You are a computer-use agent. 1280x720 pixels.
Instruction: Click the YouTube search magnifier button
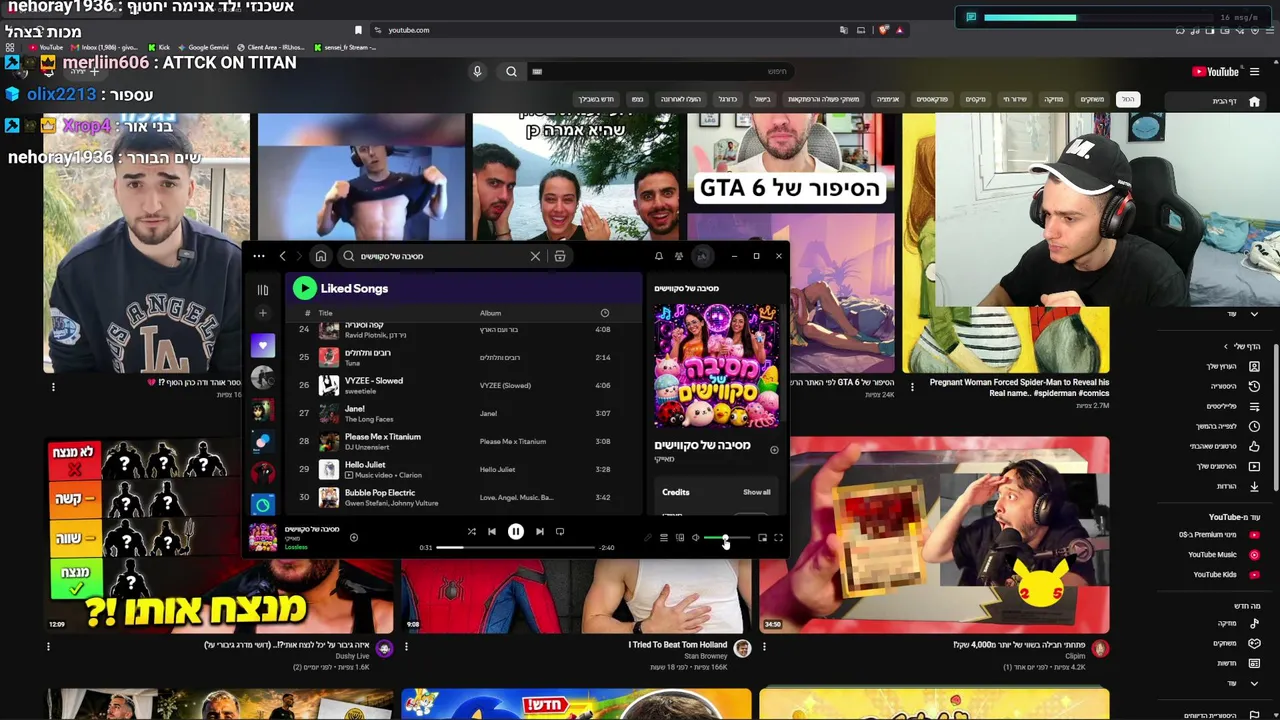click(x=511, y=72)
